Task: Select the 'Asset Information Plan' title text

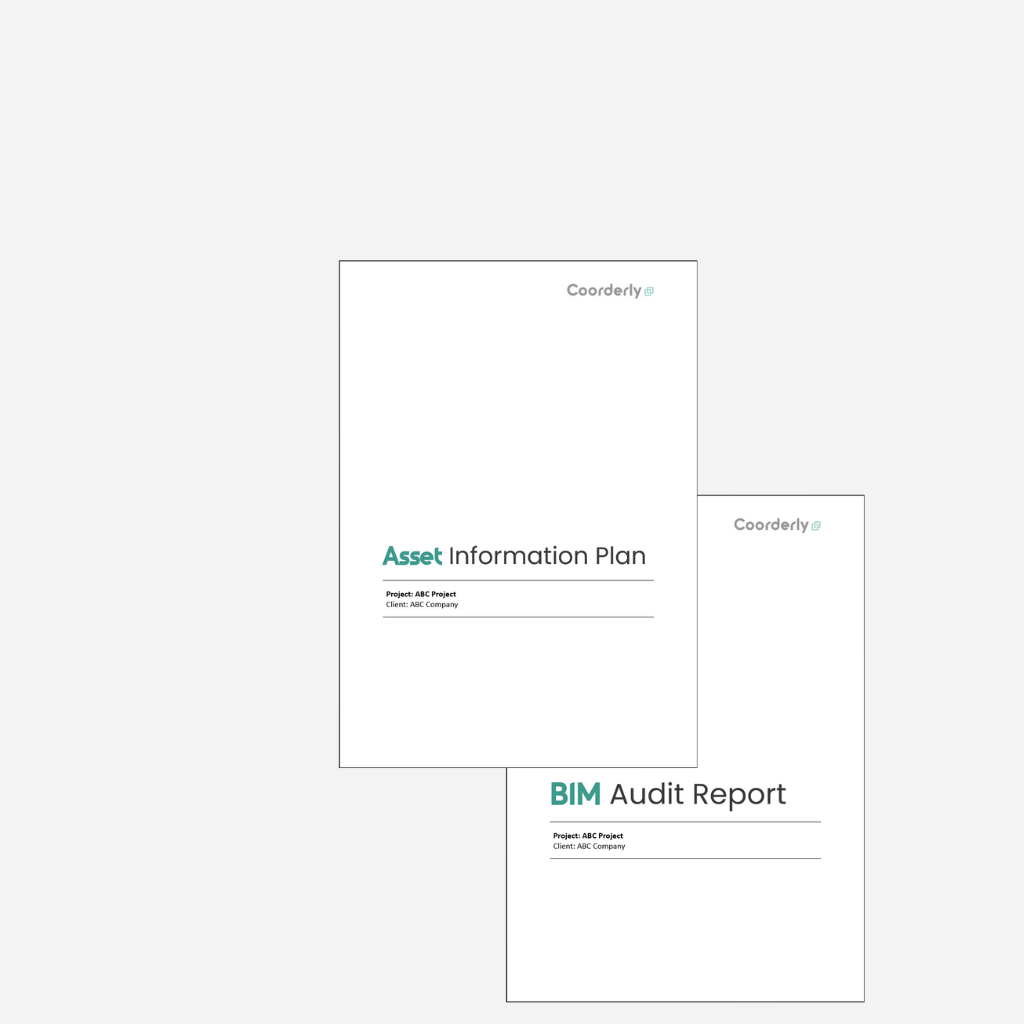Action: click(514, 556)
